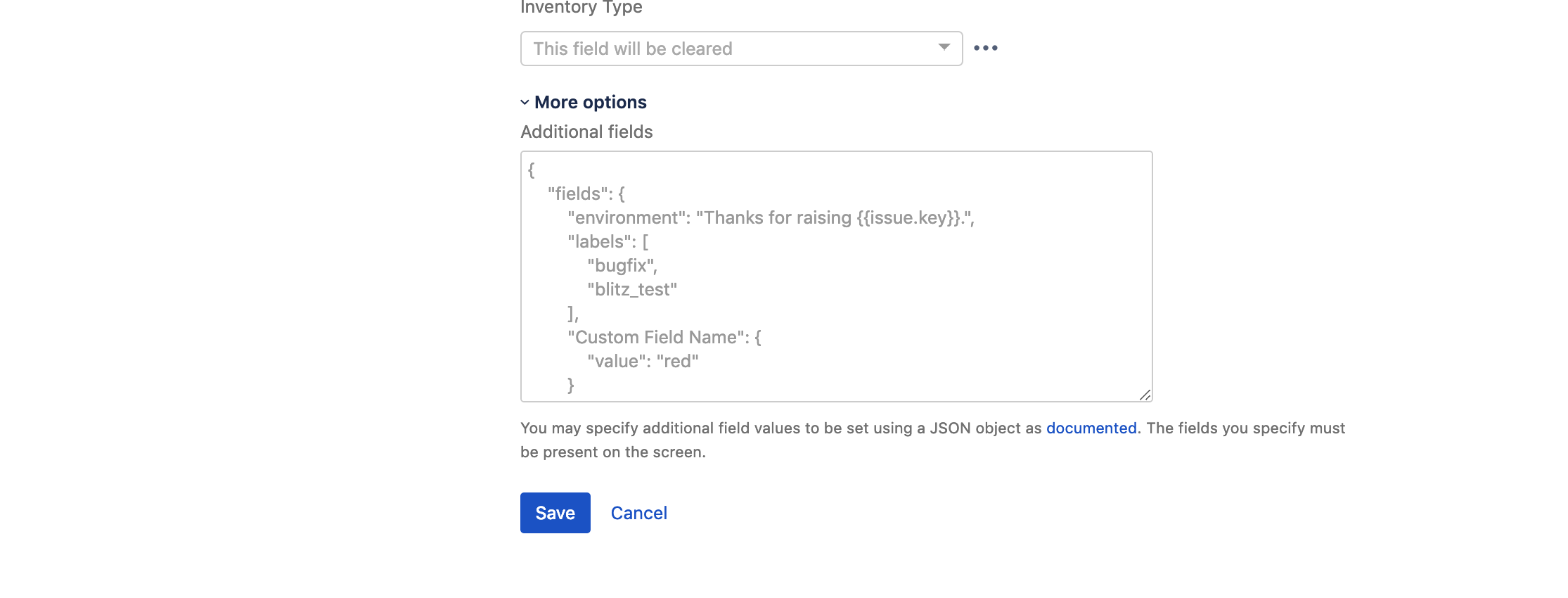The width and height of the screenshot is (1568, 598).
Task: Click the "bugfix" label line
Action: pyautogui.click(x=622, y=265)
